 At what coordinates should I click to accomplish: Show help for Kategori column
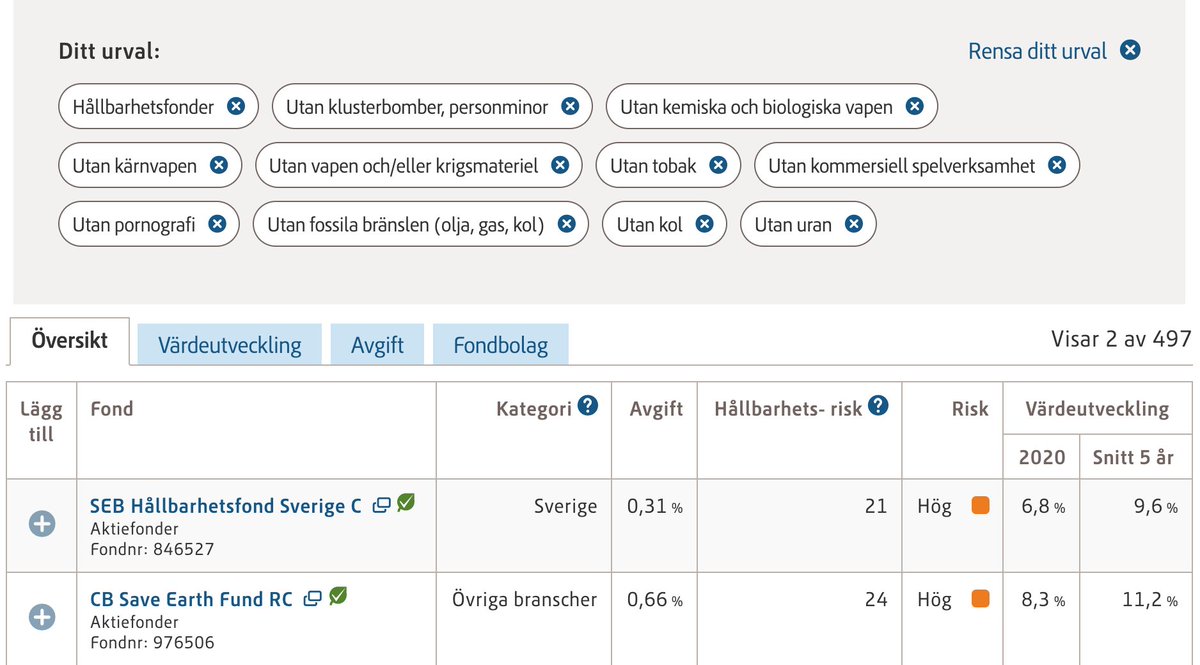pos(588,406)
